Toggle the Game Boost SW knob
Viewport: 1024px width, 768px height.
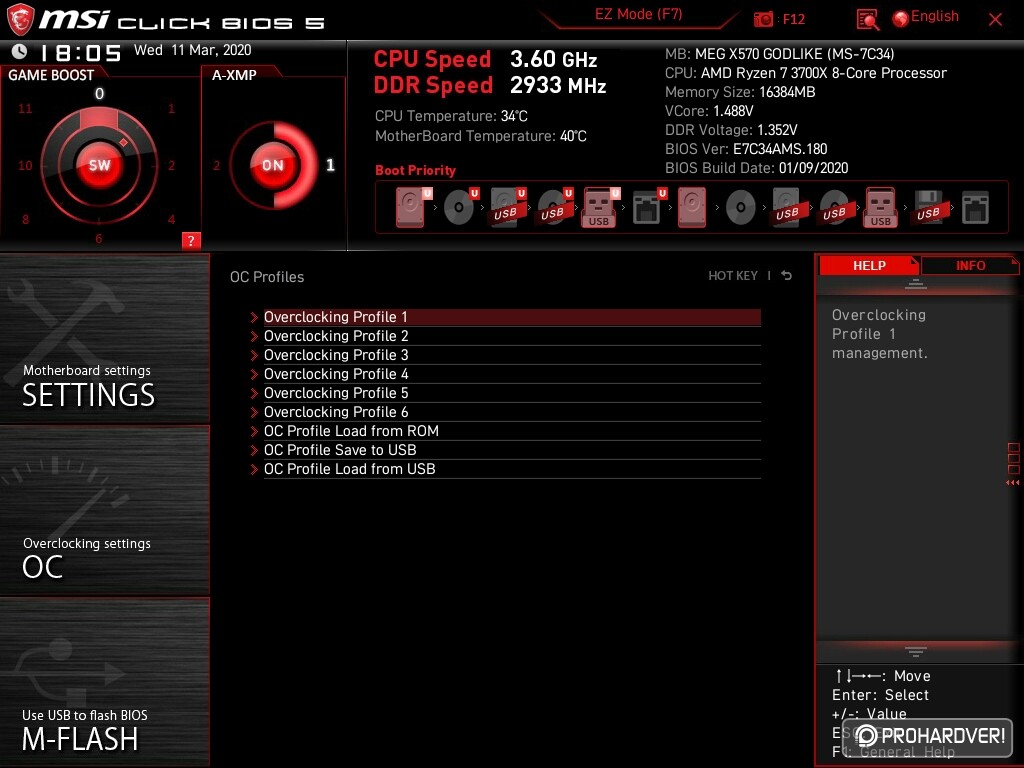point(99,165)
